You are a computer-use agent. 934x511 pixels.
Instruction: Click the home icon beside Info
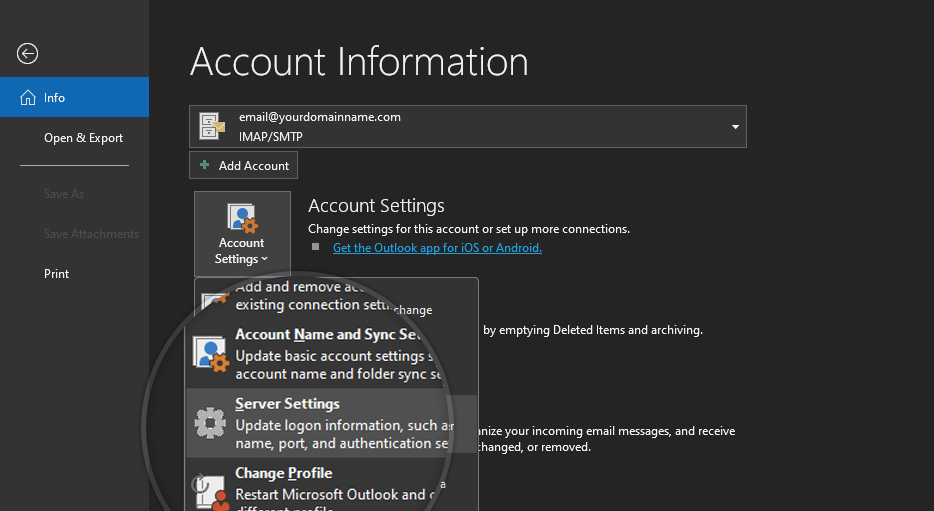28,98
